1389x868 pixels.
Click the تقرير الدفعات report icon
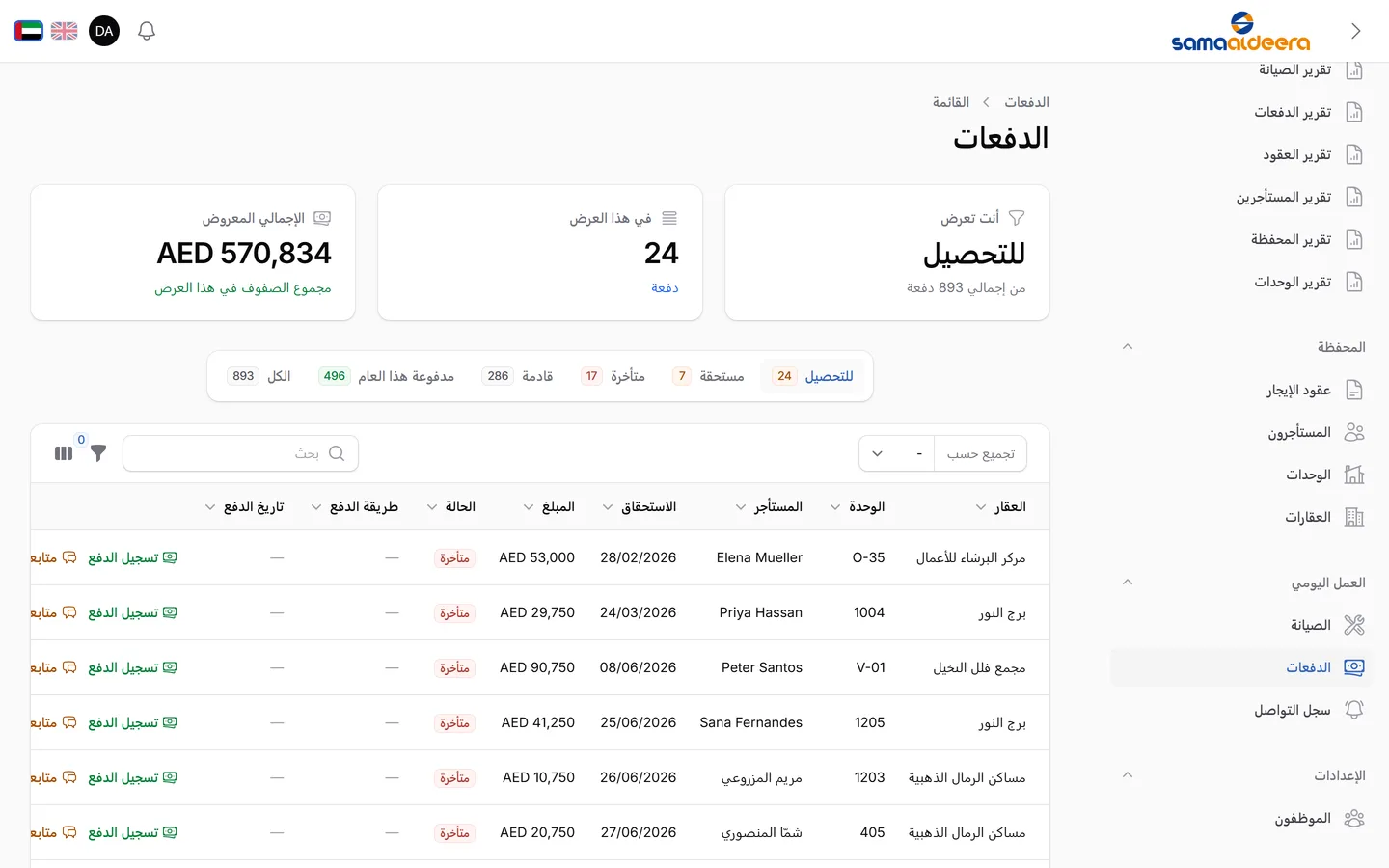click(1354, 112)
